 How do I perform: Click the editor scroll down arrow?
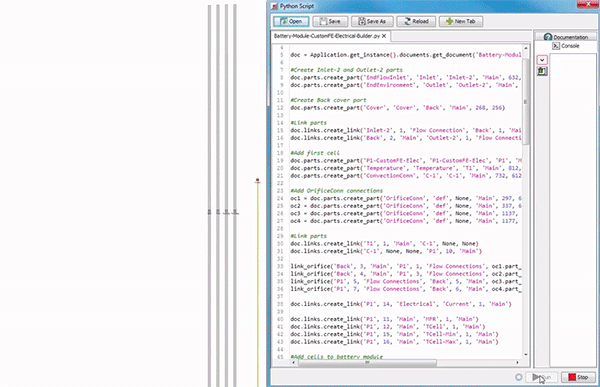pos(526,354)
